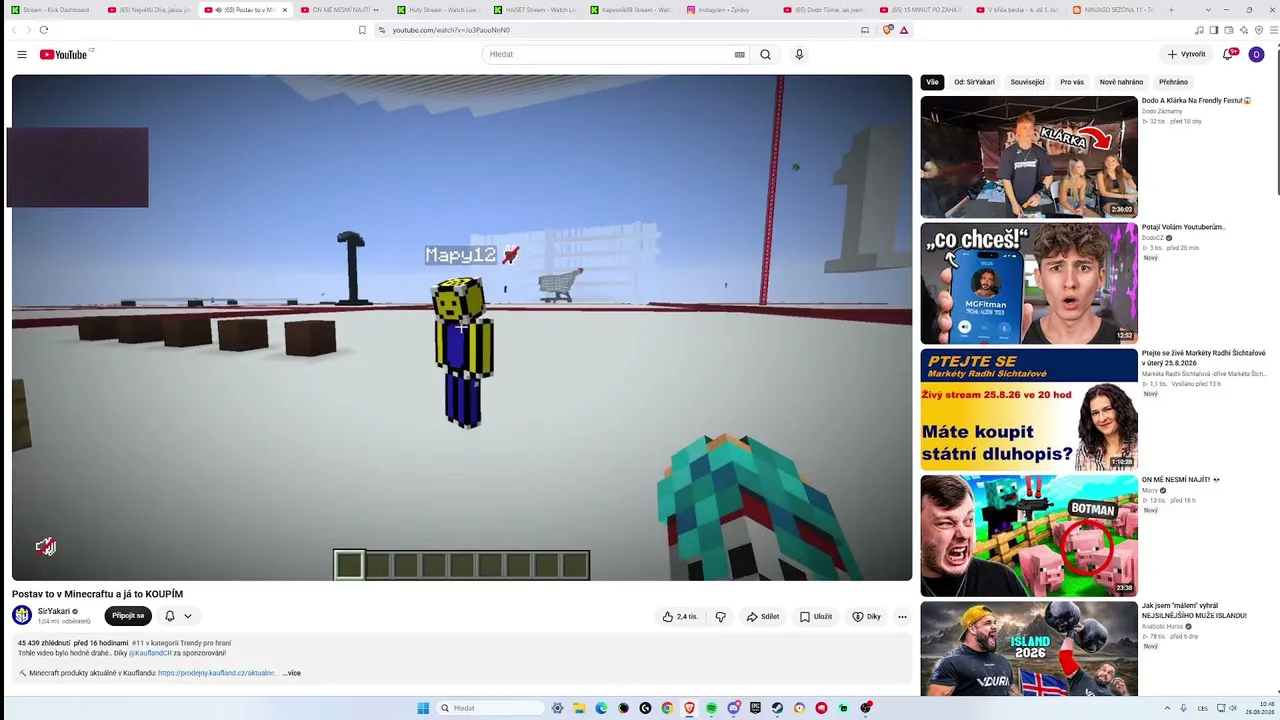
Task: Open more actions three-dot menu under video
Action: (x=902, y=617)
